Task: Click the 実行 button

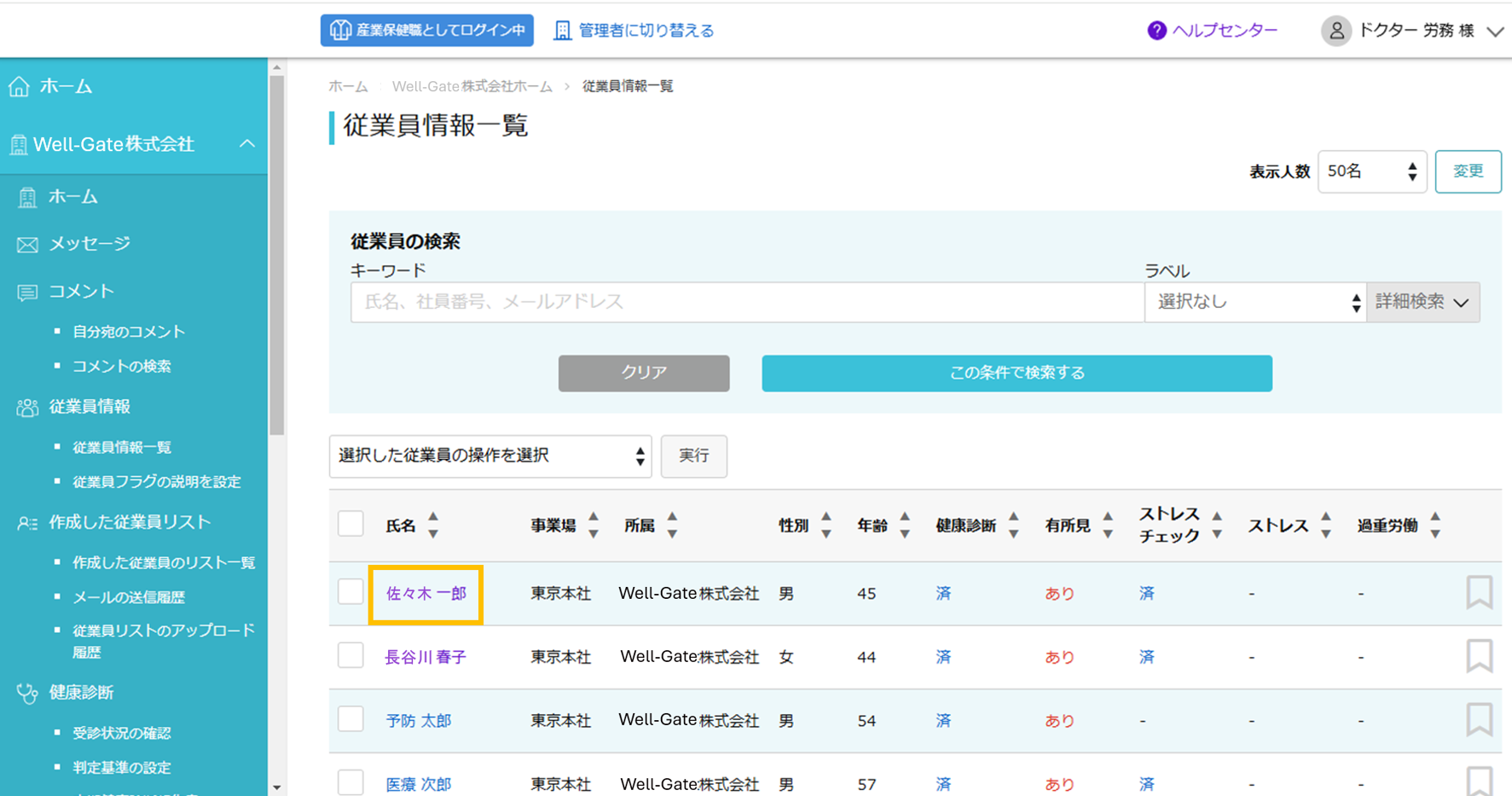Action: point(694,456)
